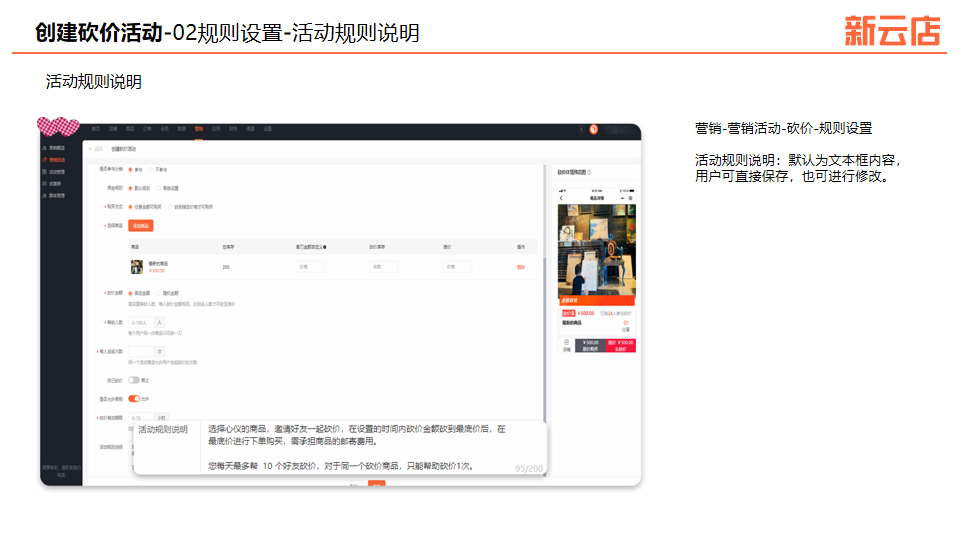Click the 营销概况 sidebar icon
The height and width of the screenshot is (540, 960).
coord(45,148)
